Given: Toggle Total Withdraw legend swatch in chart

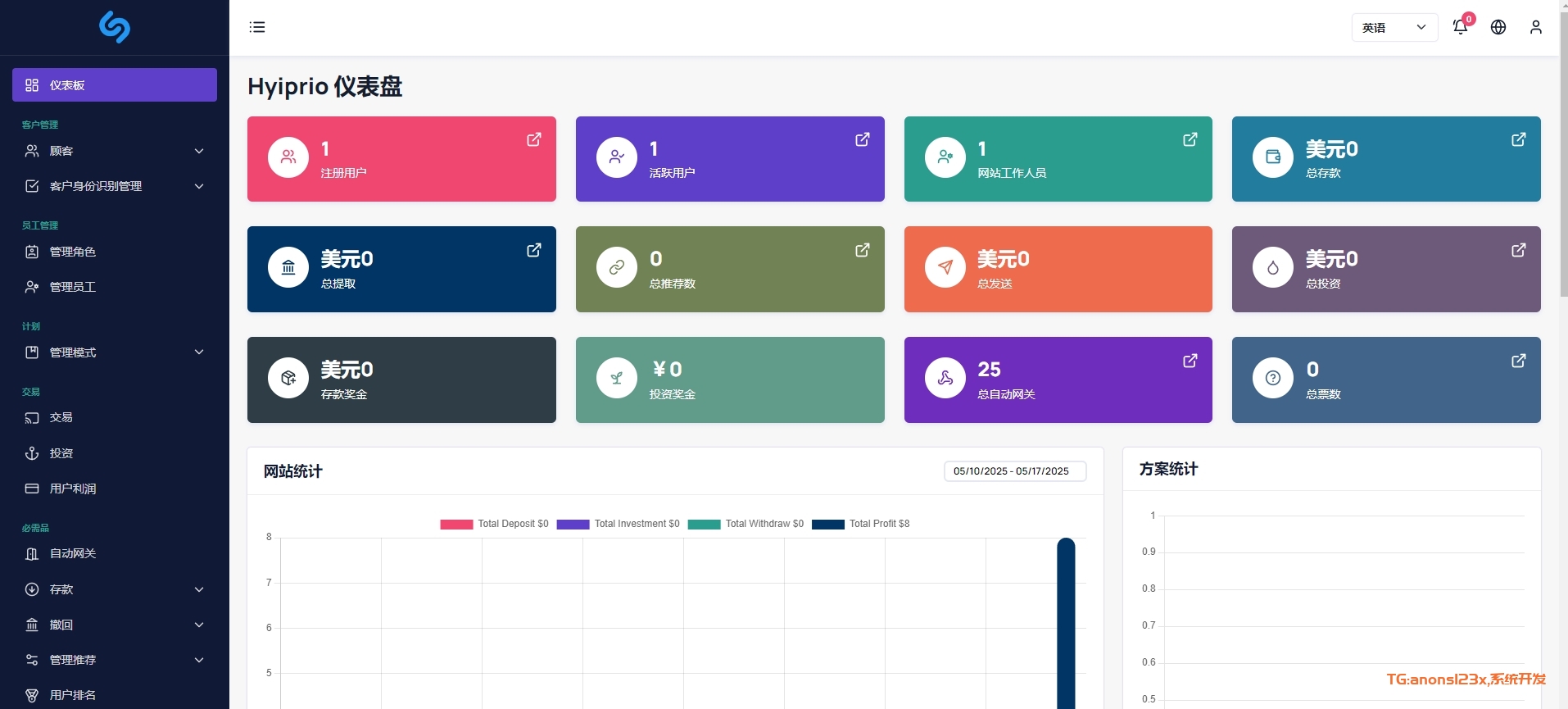Looking at the screenshot, I should 704,525.
